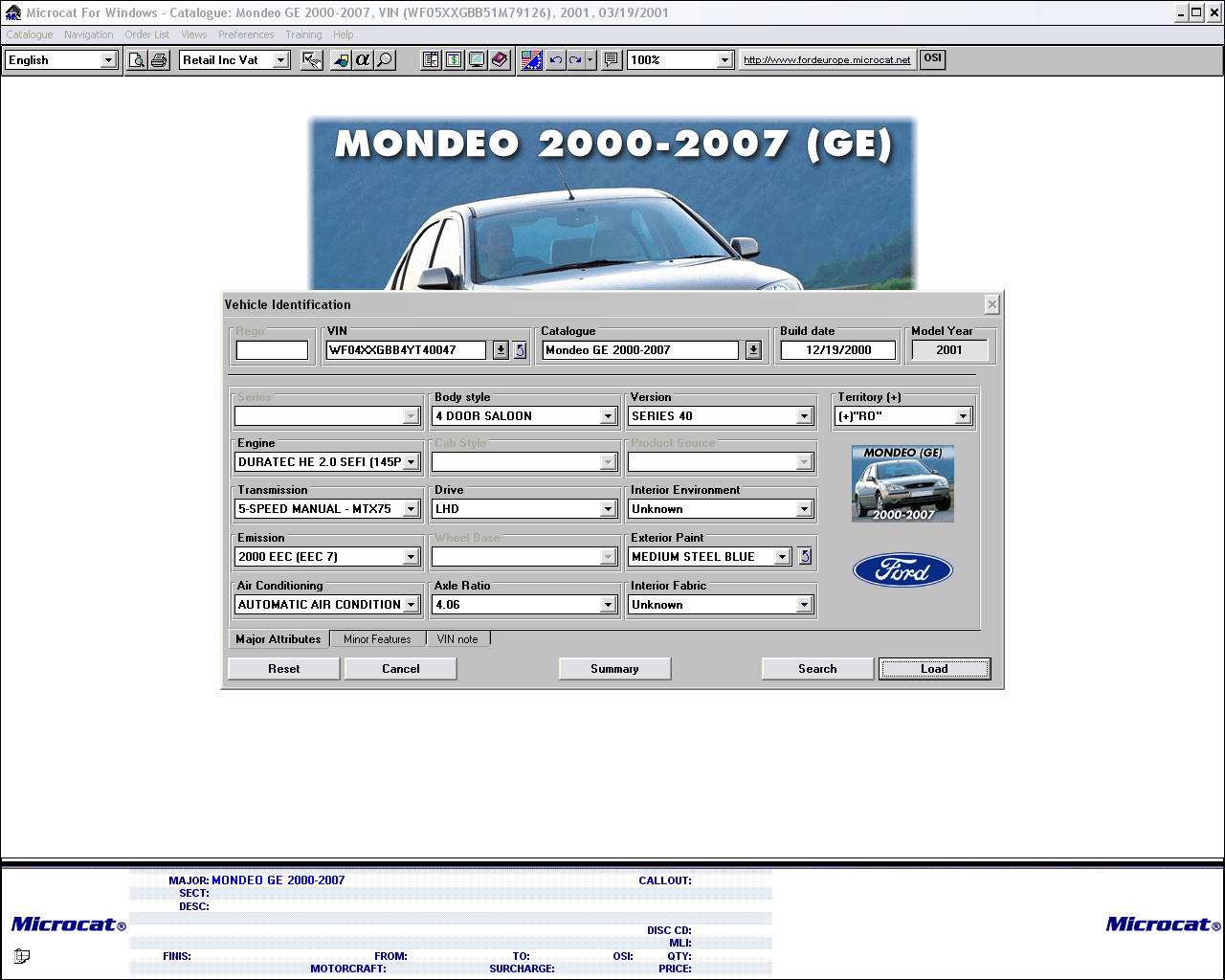Image resolution: width=1225 pixels, height=980 pixels.
Task: Click the printer icon in toolbar
Action: 159,60
